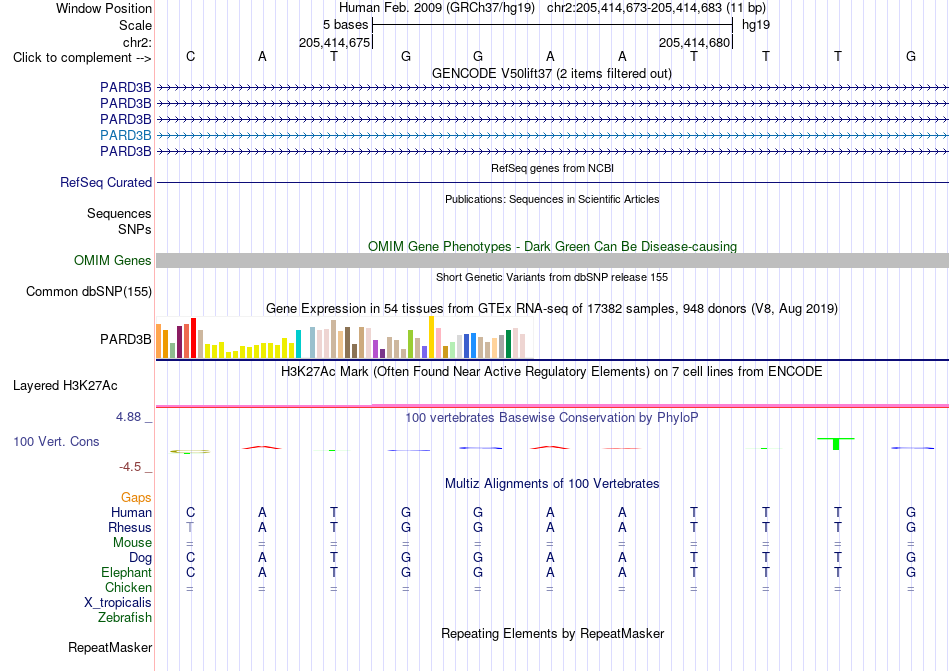
Task: Click the Mouse species label
Action: (x=132, y=543)
